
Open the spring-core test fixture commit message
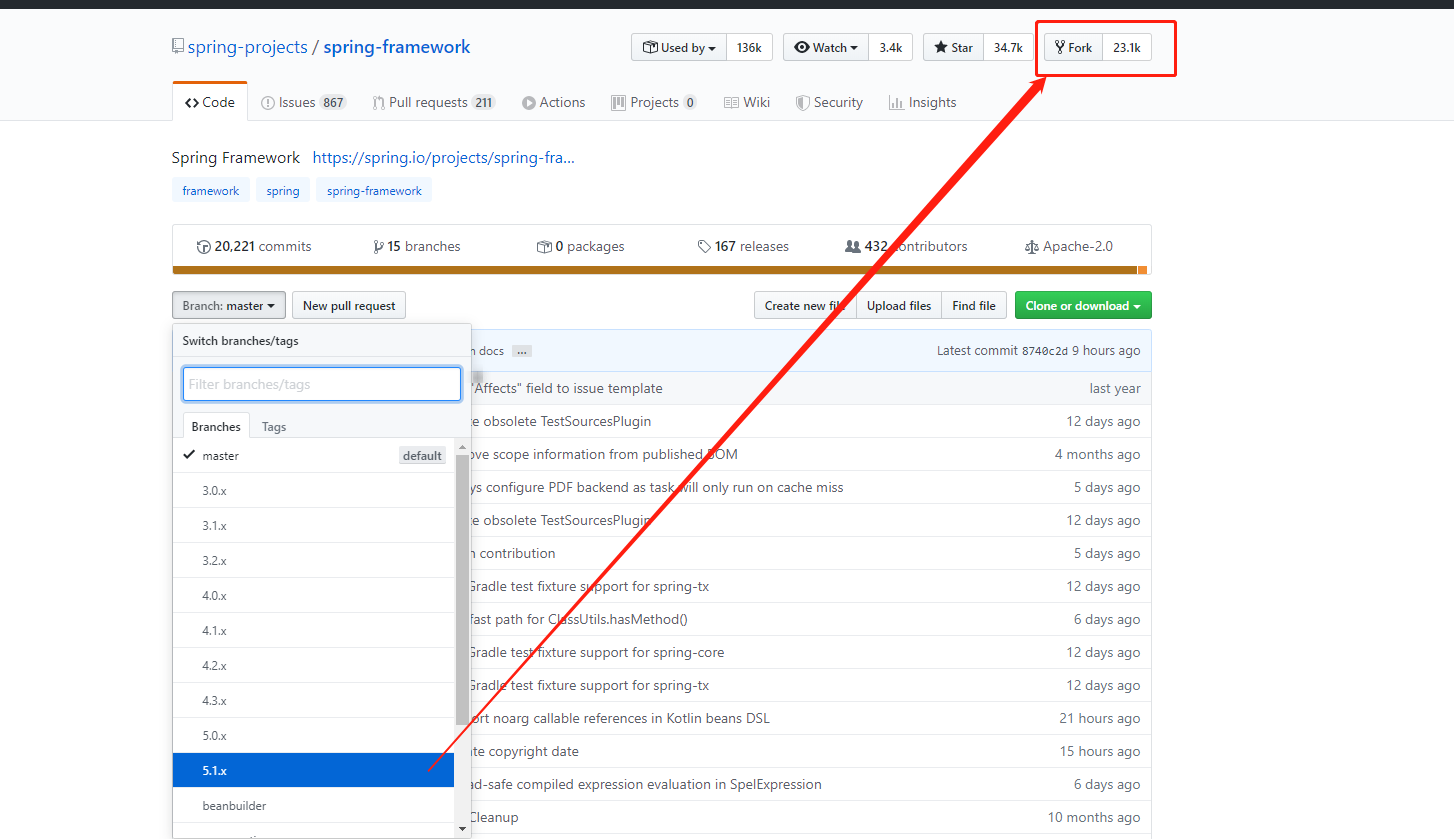pyautogui.click(x=597, y=652)
